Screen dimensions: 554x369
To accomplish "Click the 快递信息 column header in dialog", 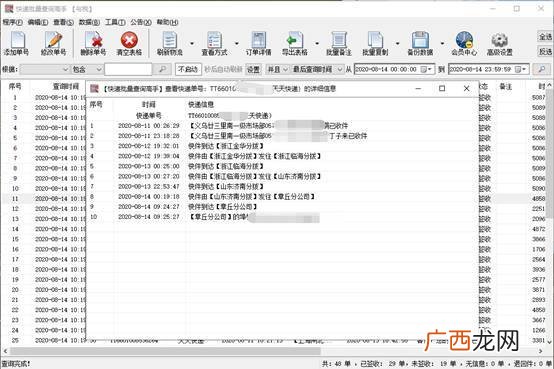I will point(201,104).
